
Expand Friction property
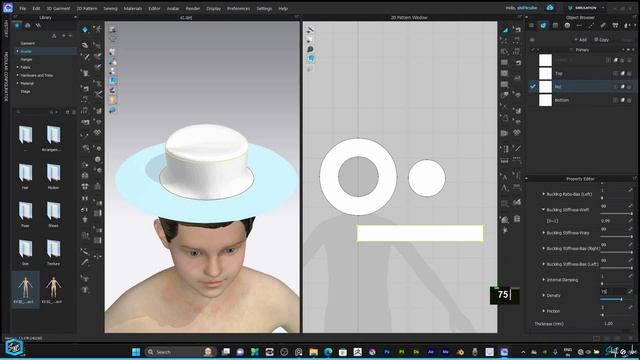(x=543, y=311)
